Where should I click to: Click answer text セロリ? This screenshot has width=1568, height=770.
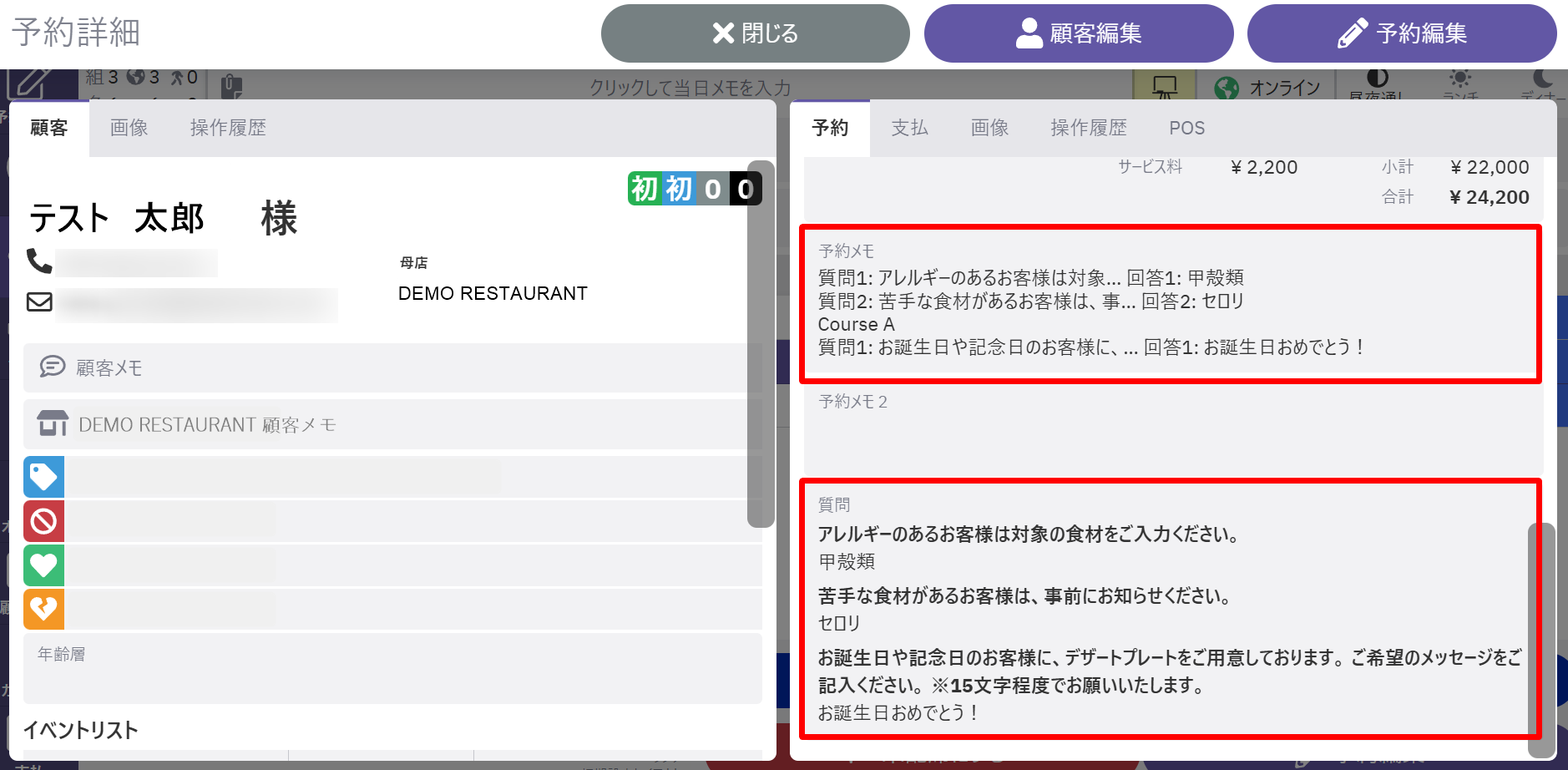839,623
